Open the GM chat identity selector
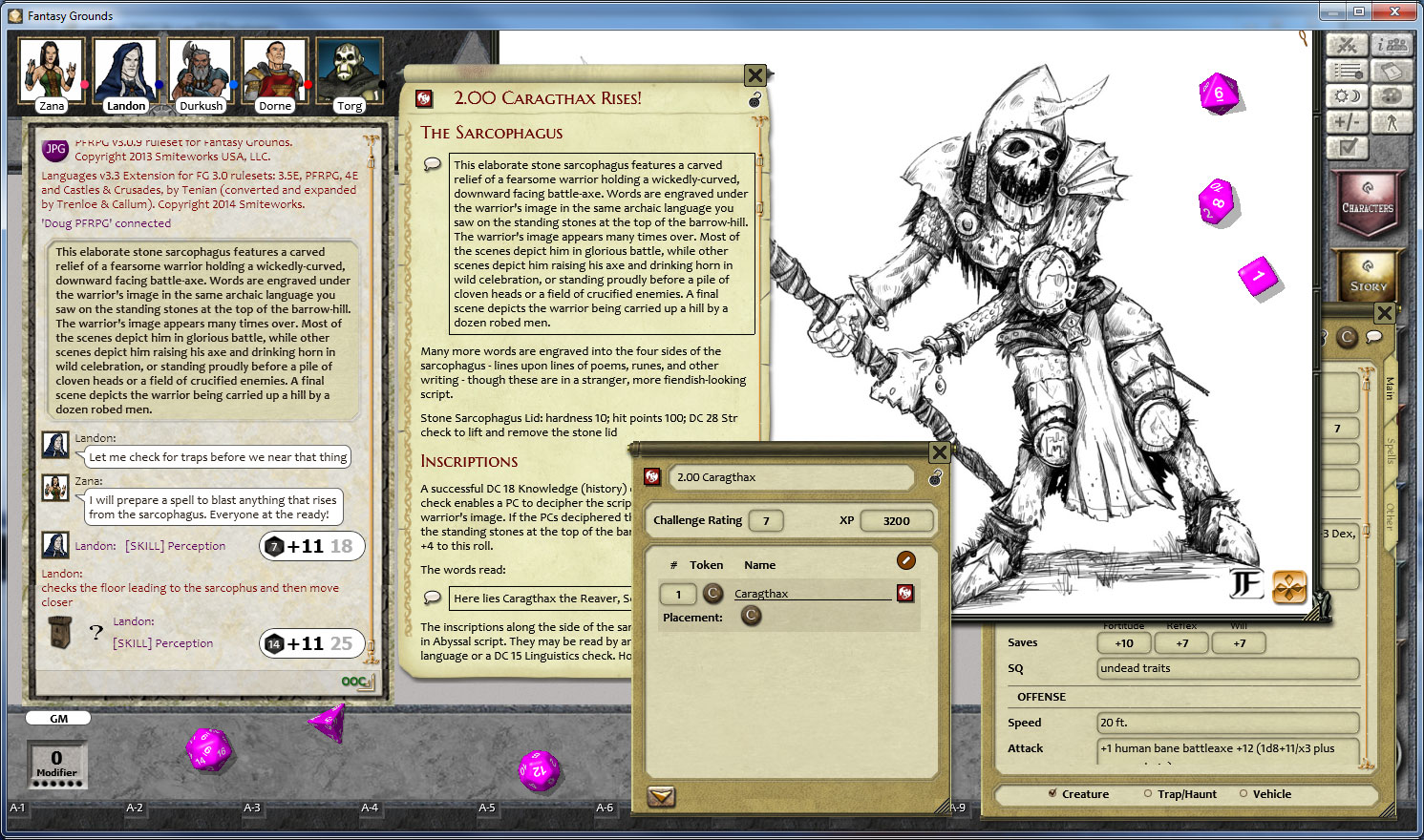This screenshot has height=840, width=1424. click(x=57, y=718)
